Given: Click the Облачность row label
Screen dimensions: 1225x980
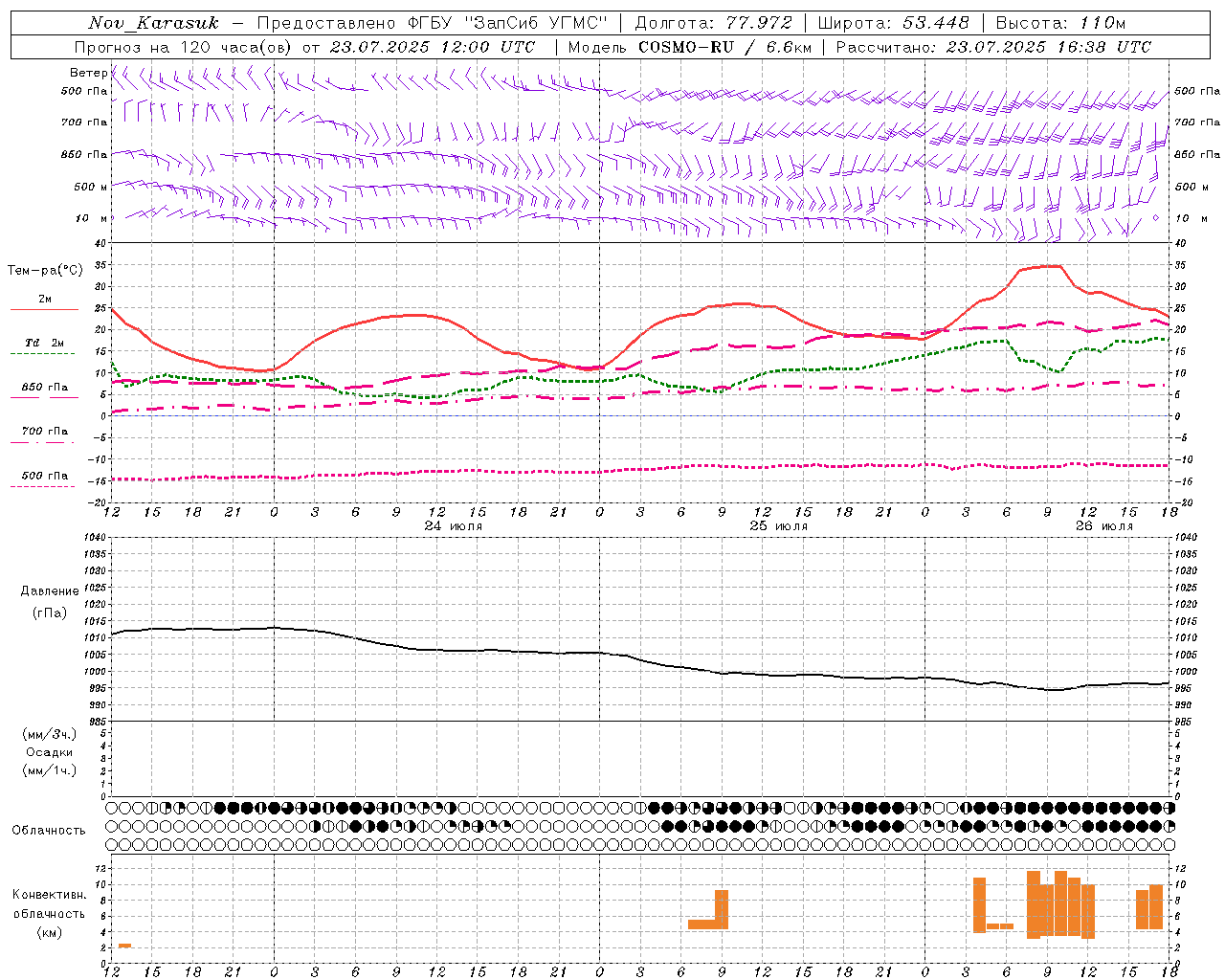Looking at the screenshot, I should (x=49, y=830).
